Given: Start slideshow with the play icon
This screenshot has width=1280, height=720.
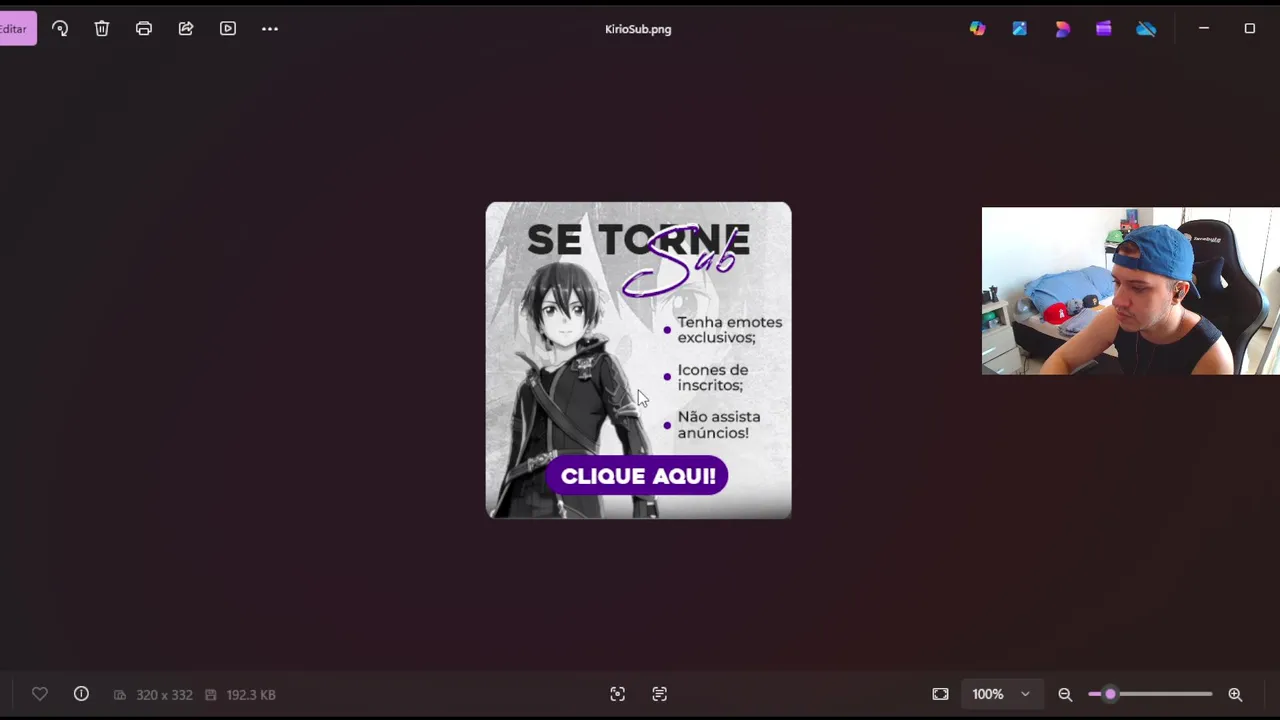Looking at the screenshot, I should 228,29.
